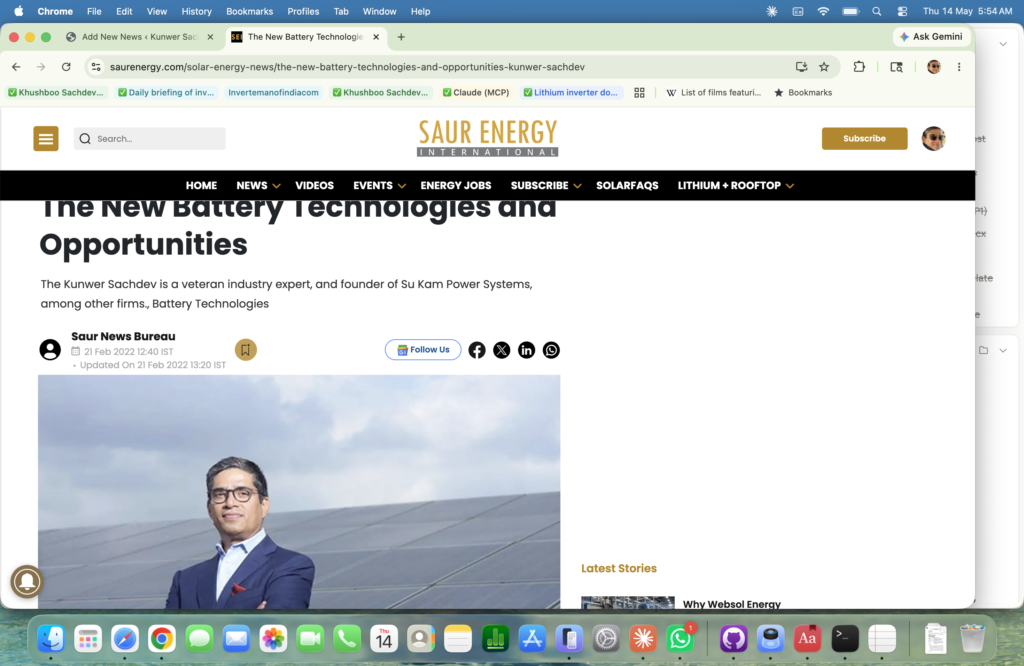Screen dimensions: 1024x666
Task: View site information icon in address bar
Action: click(x=96, y=67)
